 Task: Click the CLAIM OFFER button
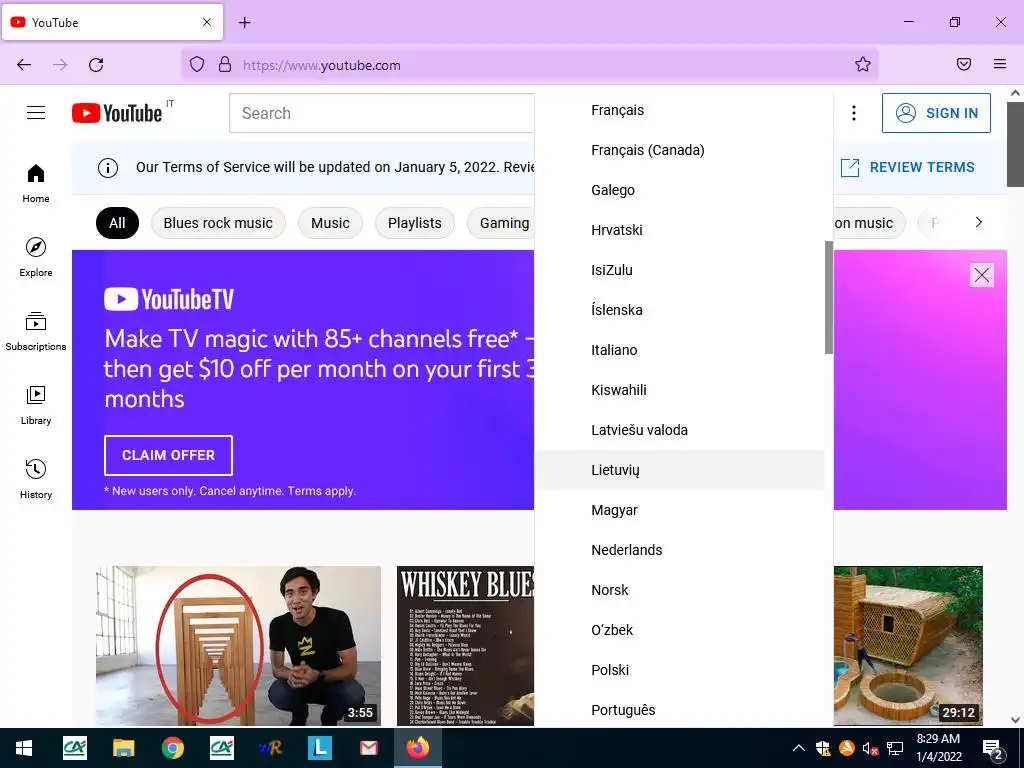click(x=168, y=455)
